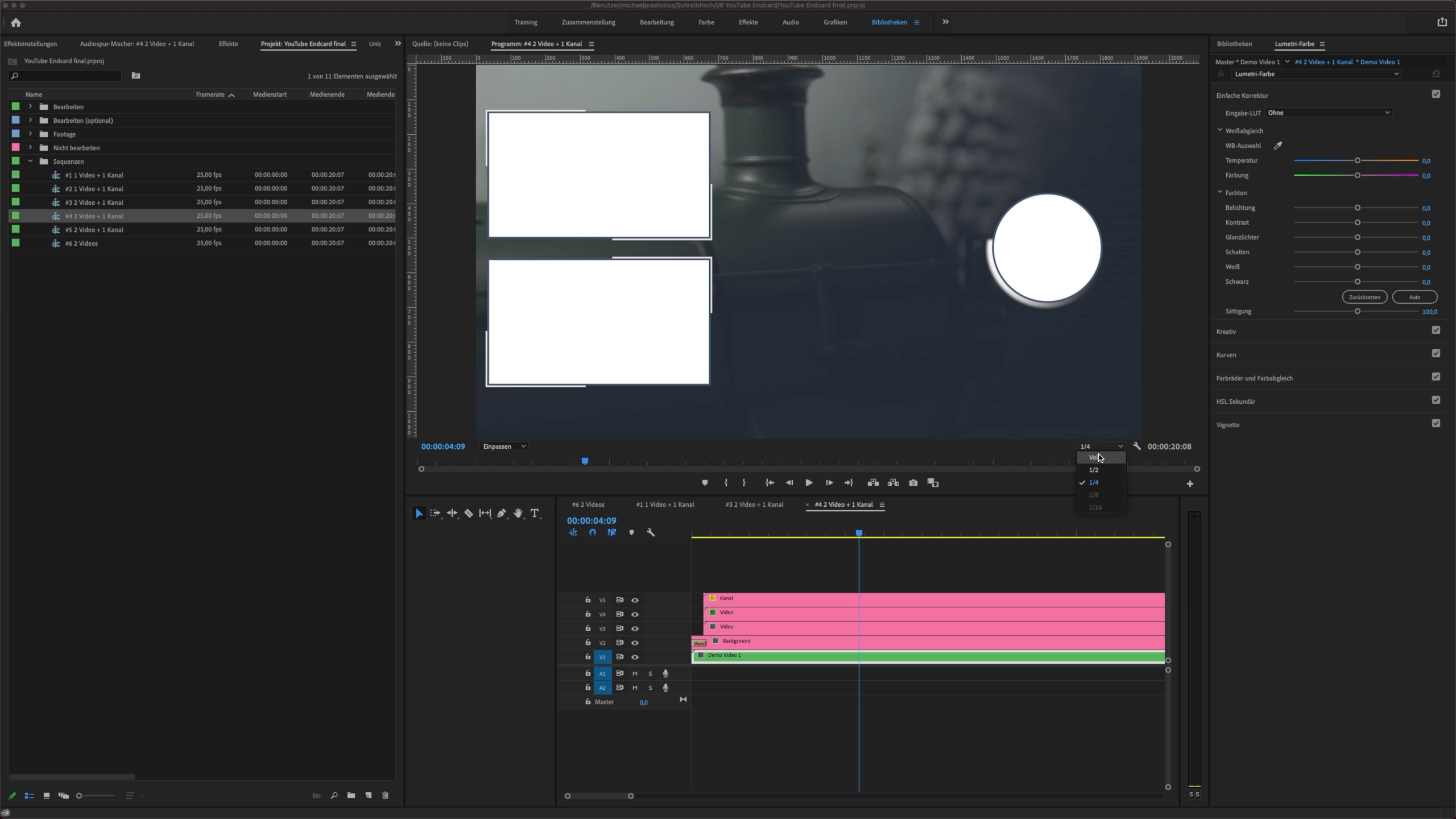Lock track V3
1456x819 pixels.
tap(588, 628)
